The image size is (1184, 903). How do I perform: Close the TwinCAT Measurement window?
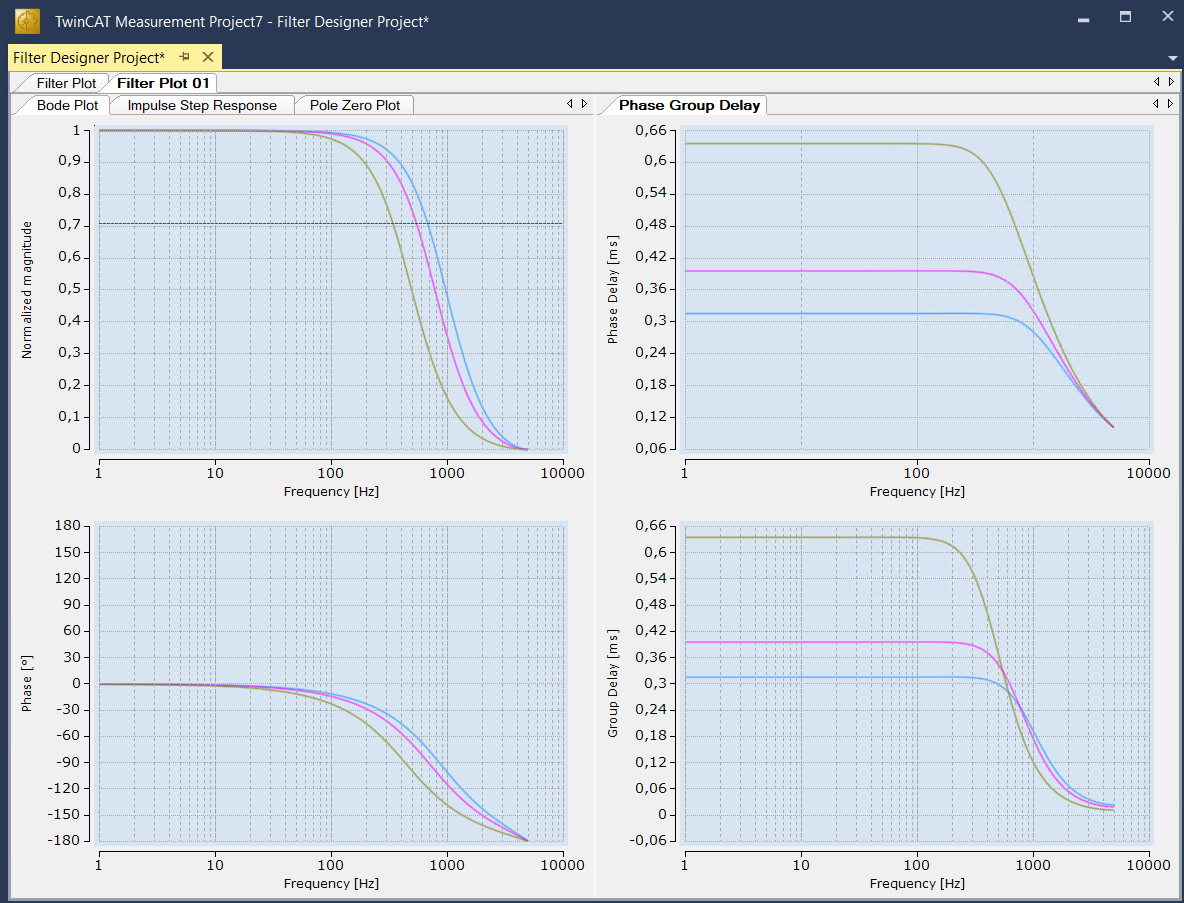(x=1167, y=17)
